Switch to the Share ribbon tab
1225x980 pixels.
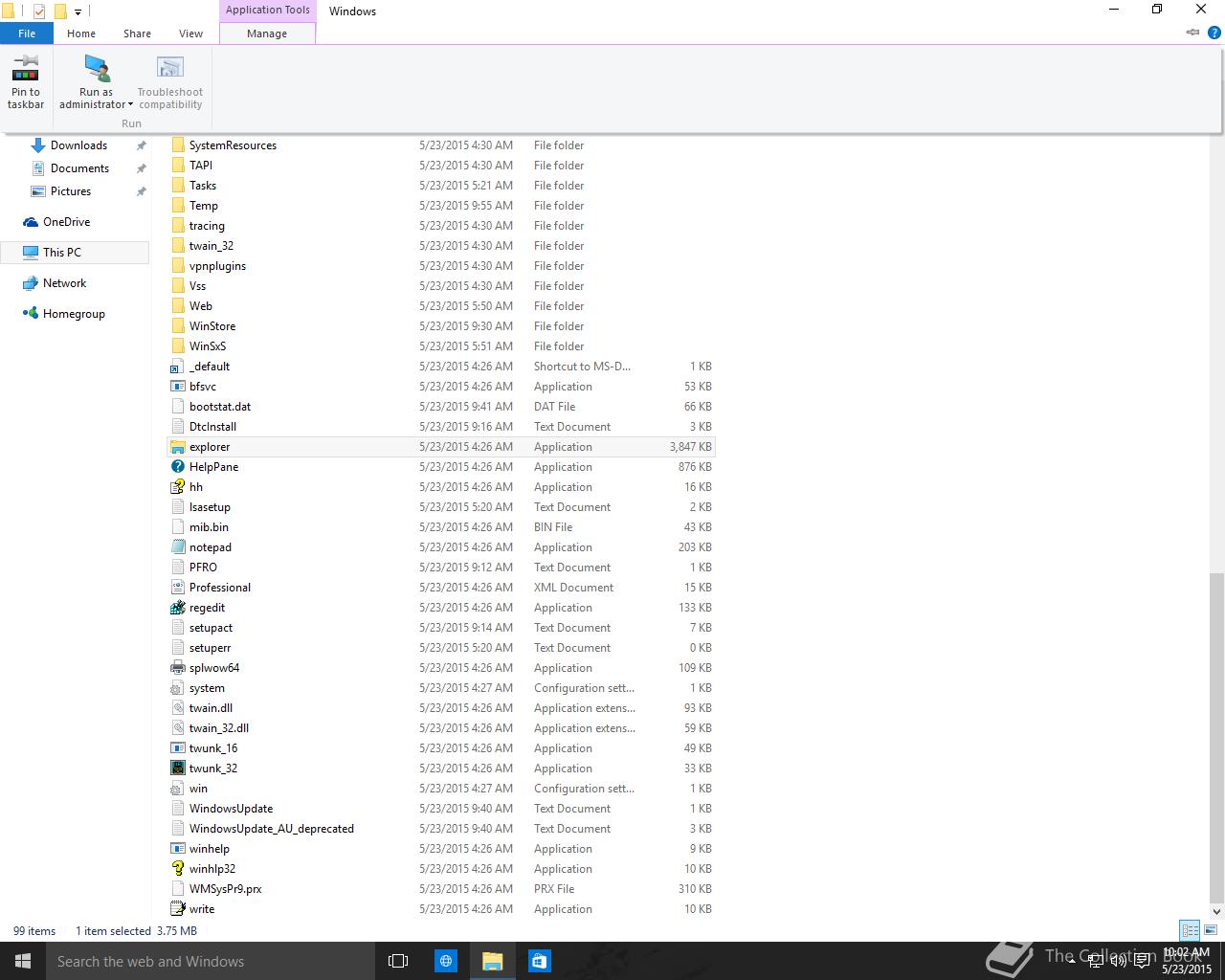coord(137,33)
